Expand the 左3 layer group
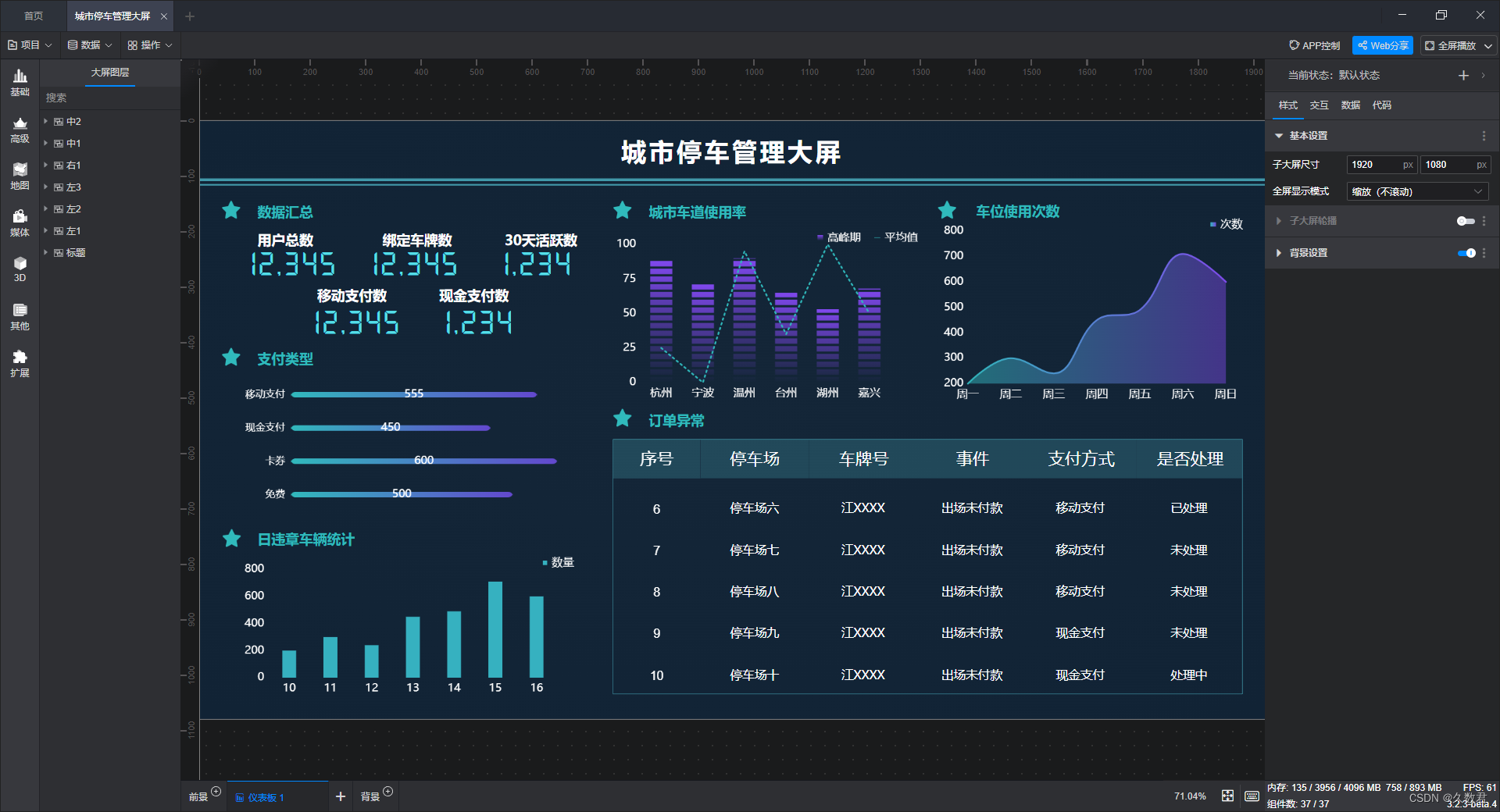 click(x=46, y=187)
